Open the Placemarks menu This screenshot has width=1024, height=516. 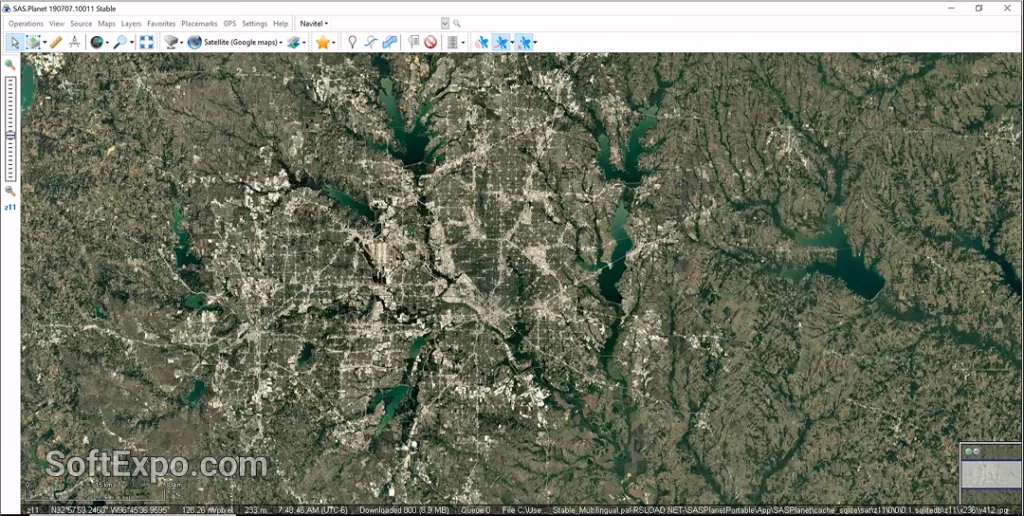coord(199,23)
